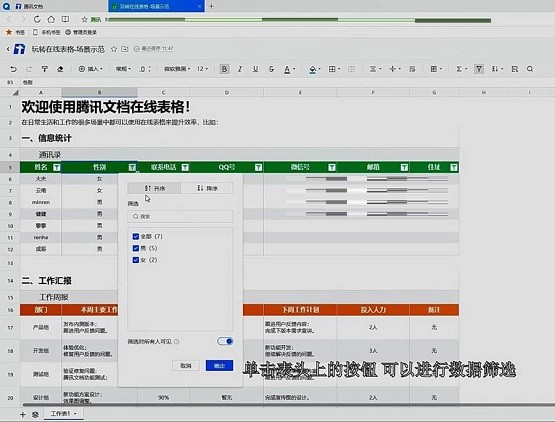Image resolution: width=555 pixels, height=422 pixels.
Task: Click the move to folder icon
Action: tap(125, 49)
